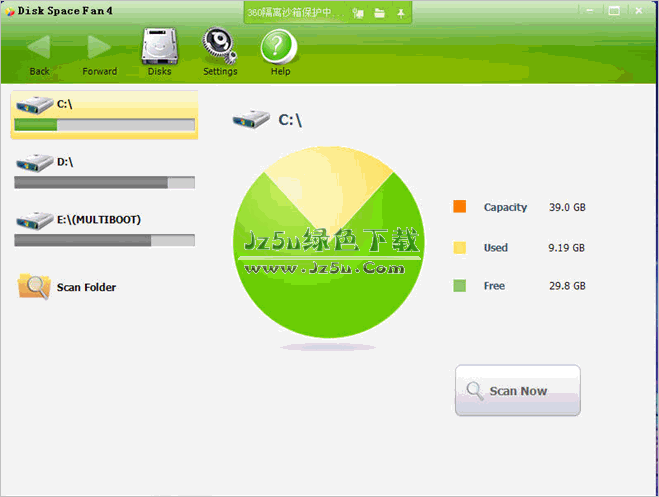
Task: Click the Scan Folder magnifier folder icon
Action: [x=34, y=287]
